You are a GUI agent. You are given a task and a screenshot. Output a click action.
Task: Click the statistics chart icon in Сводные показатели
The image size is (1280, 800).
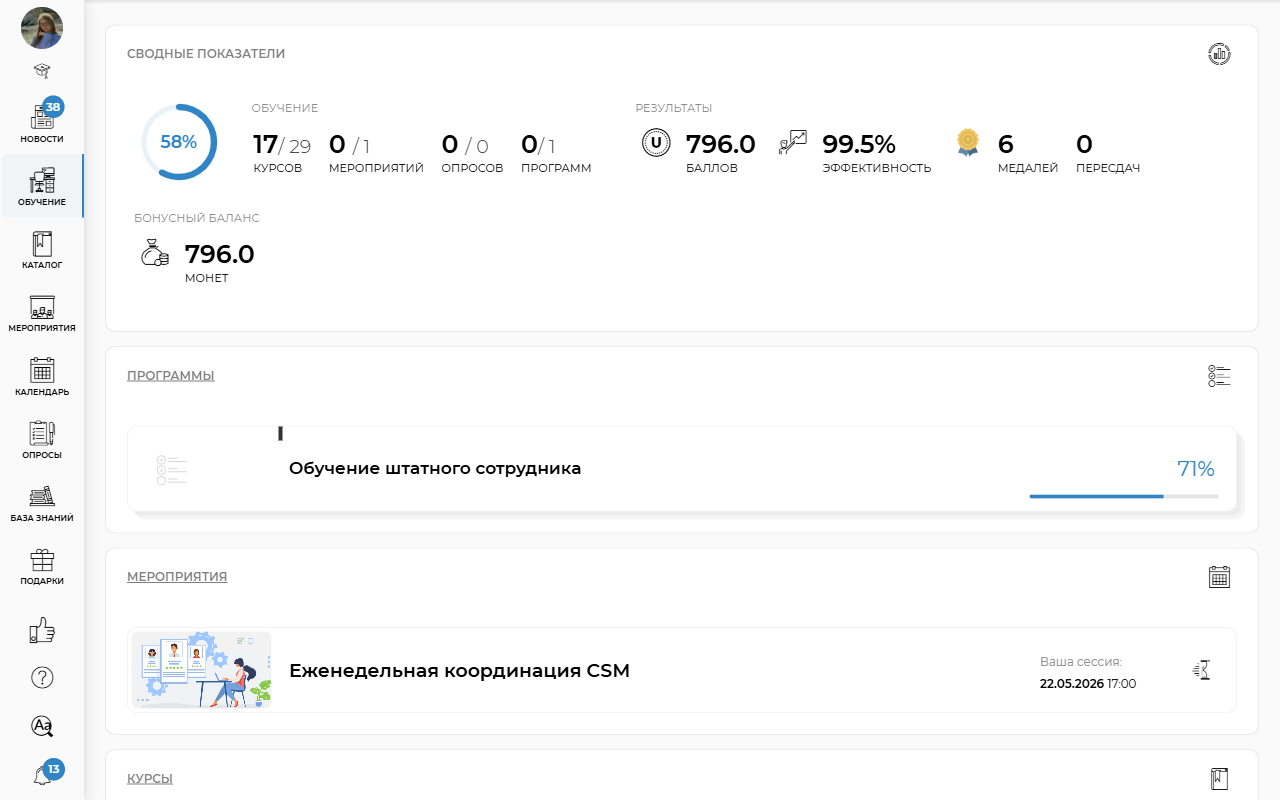[1219, 54]
